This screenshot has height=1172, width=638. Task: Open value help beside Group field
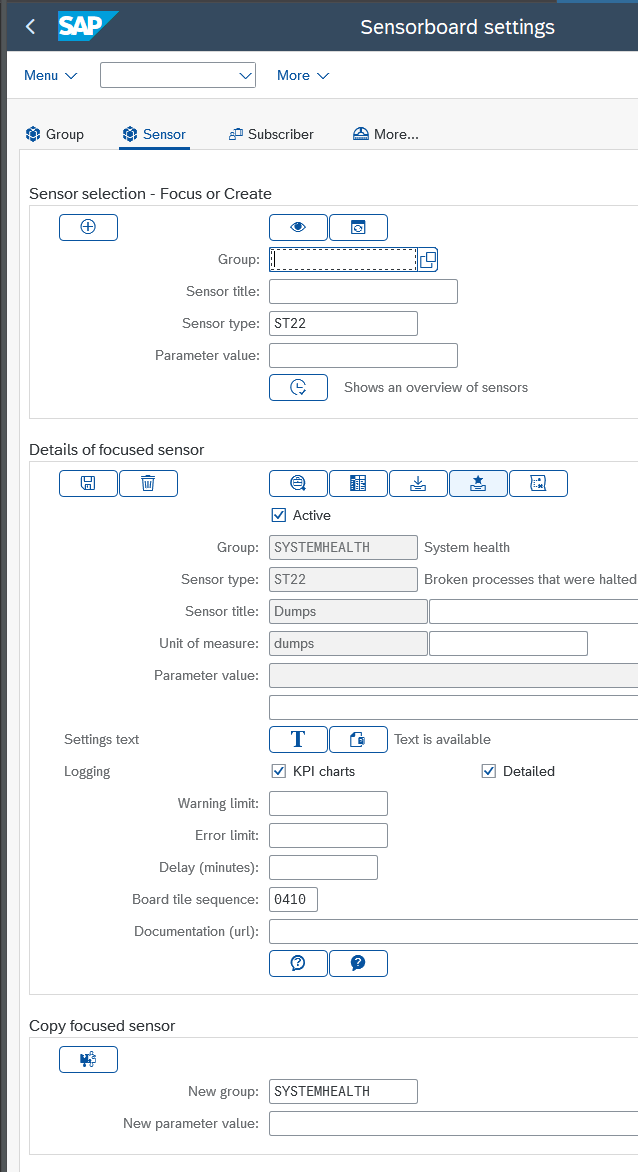[428, 259]
